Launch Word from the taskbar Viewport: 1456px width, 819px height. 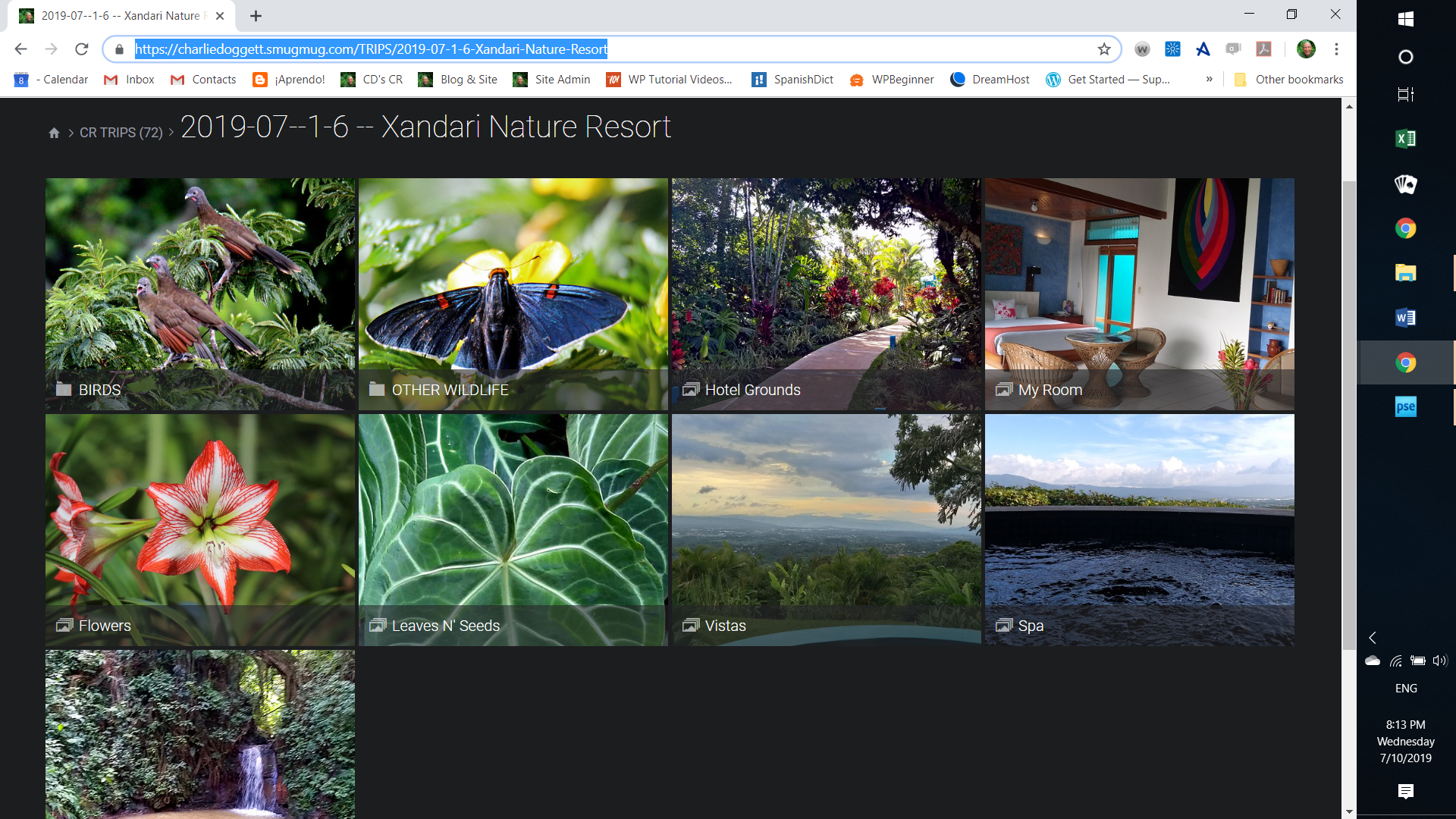click(x=1405, y=318)
